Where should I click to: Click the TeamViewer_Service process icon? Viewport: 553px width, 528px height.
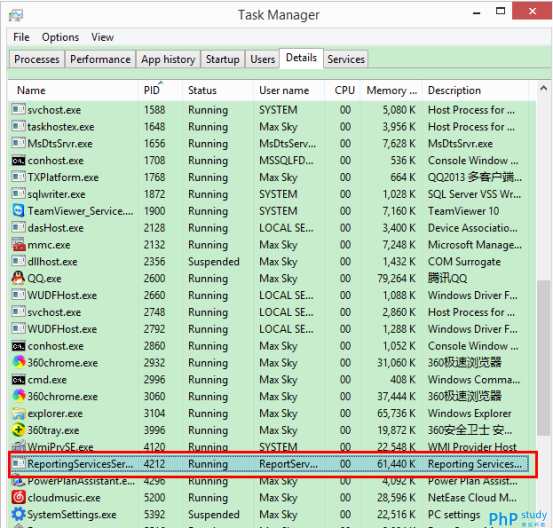(18, 211)
